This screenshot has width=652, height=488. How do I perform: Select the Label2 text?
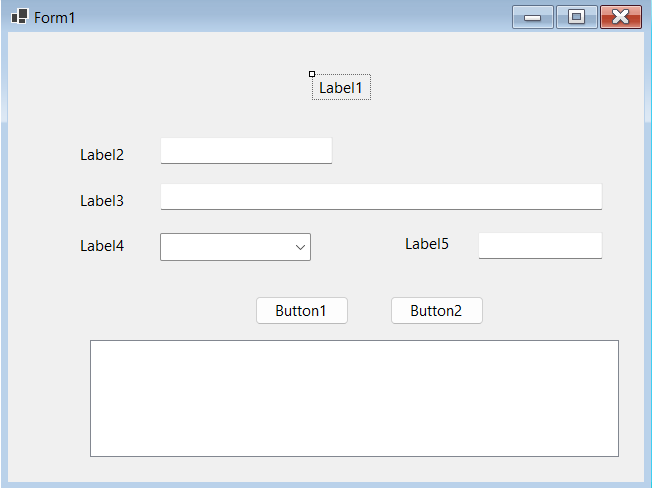(102, 155)
